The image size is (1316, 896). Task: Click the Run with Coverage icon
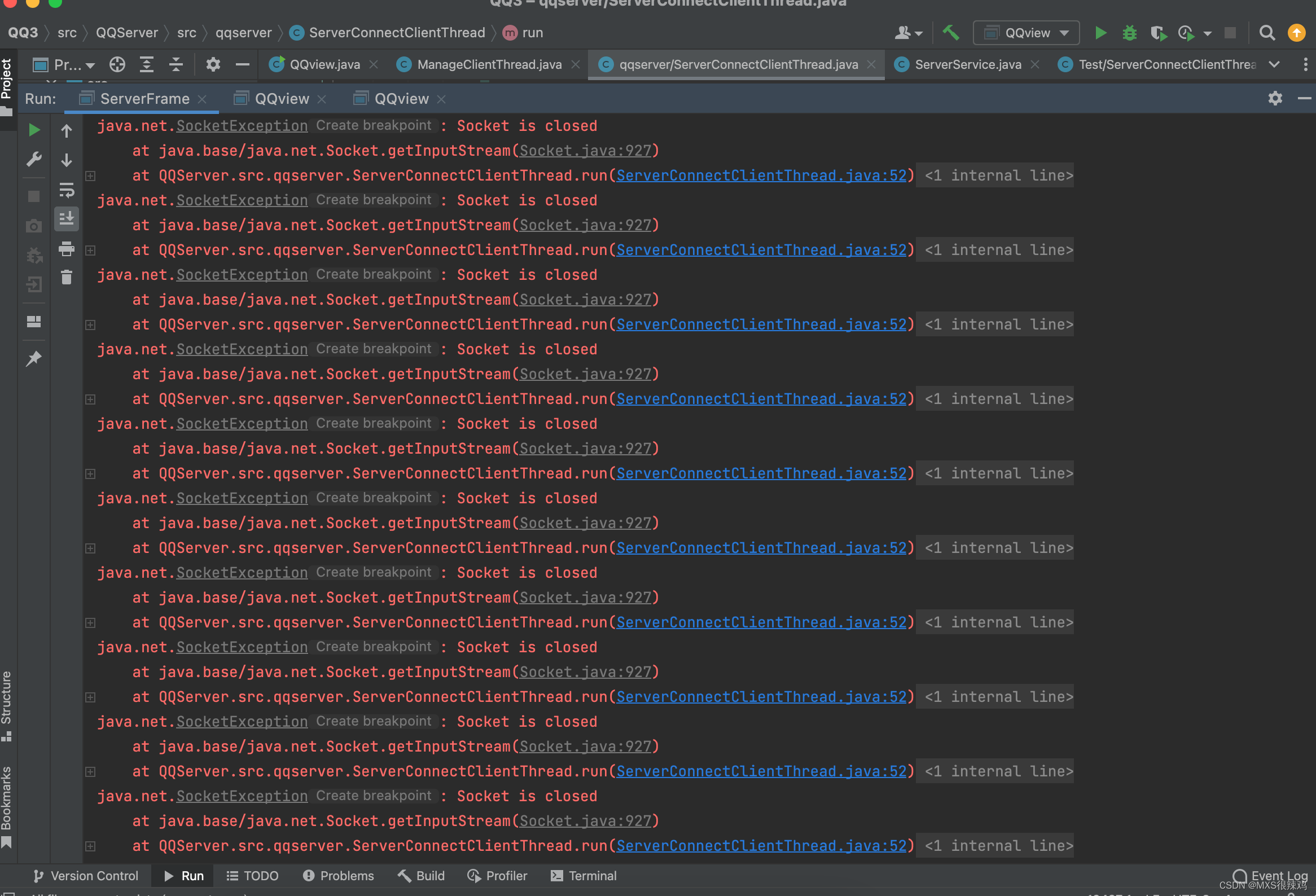click(1158, 33)
